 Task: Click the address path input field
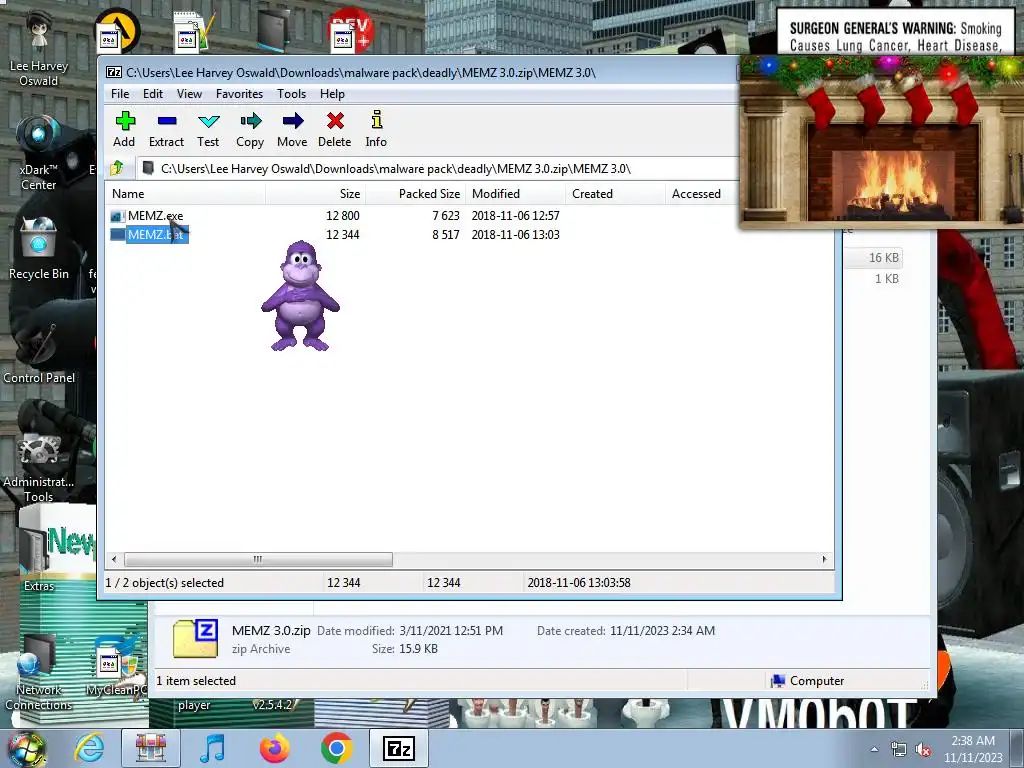438,168
